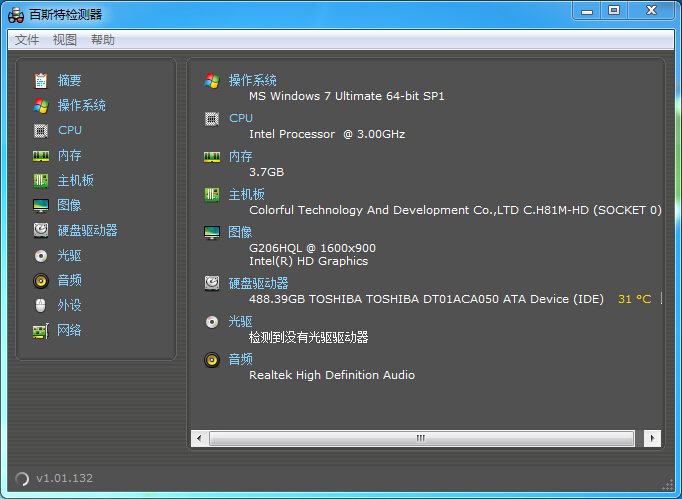Click the 光驱 disc icon in sidebar
Screen dimensions: 682x499
tap(41, 256)
